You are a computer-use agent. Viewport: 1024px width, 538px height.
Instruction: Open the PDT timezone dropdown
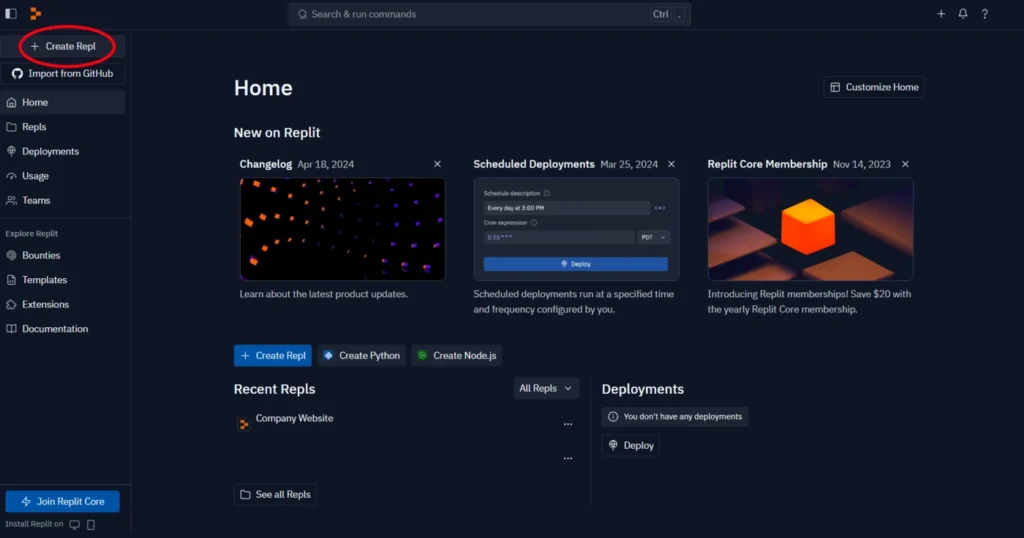tap(653, 237)
